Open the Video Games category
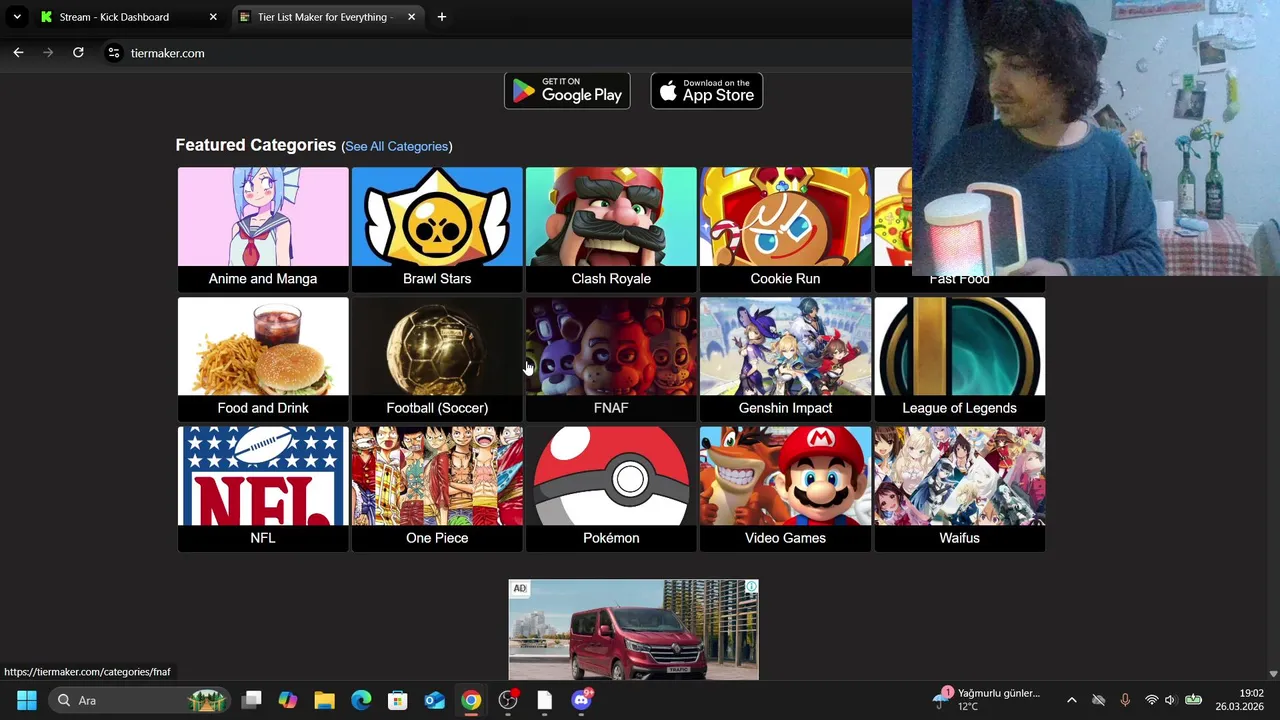Viewport: 1280px width, 720px height. 785,489
